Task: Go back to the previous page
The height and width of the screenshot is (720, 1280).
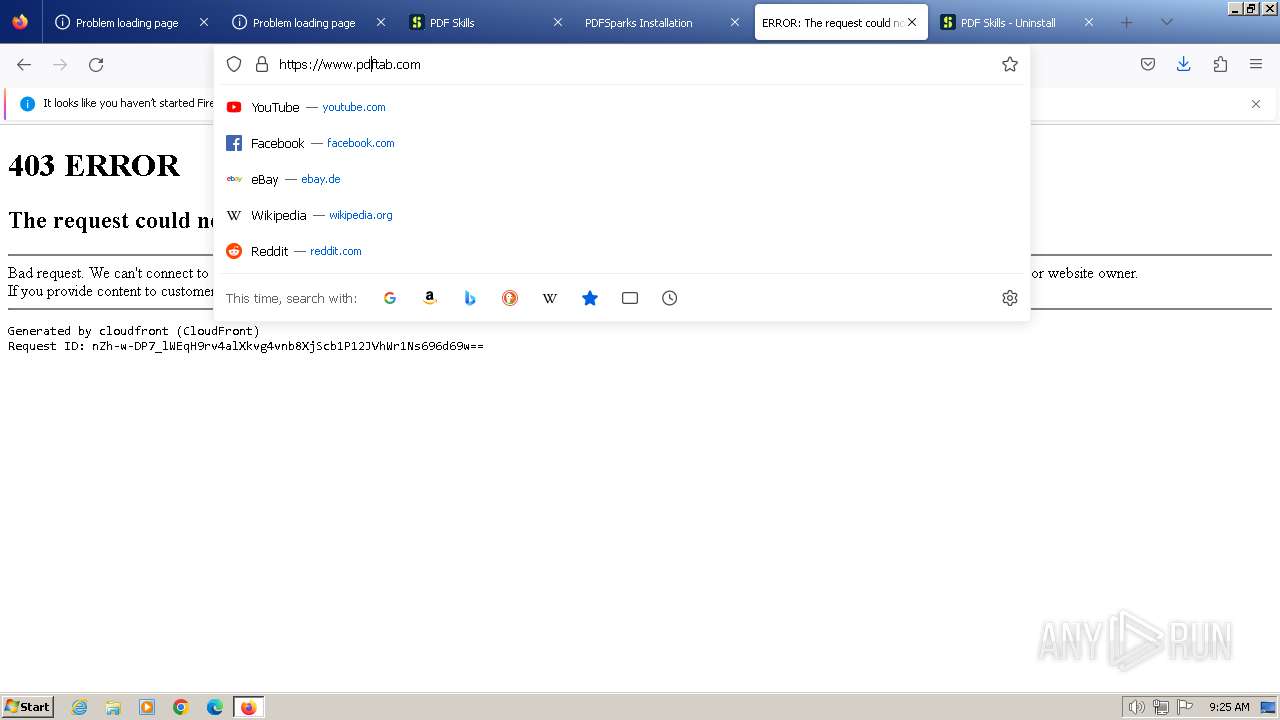Action: pos(24,64)
